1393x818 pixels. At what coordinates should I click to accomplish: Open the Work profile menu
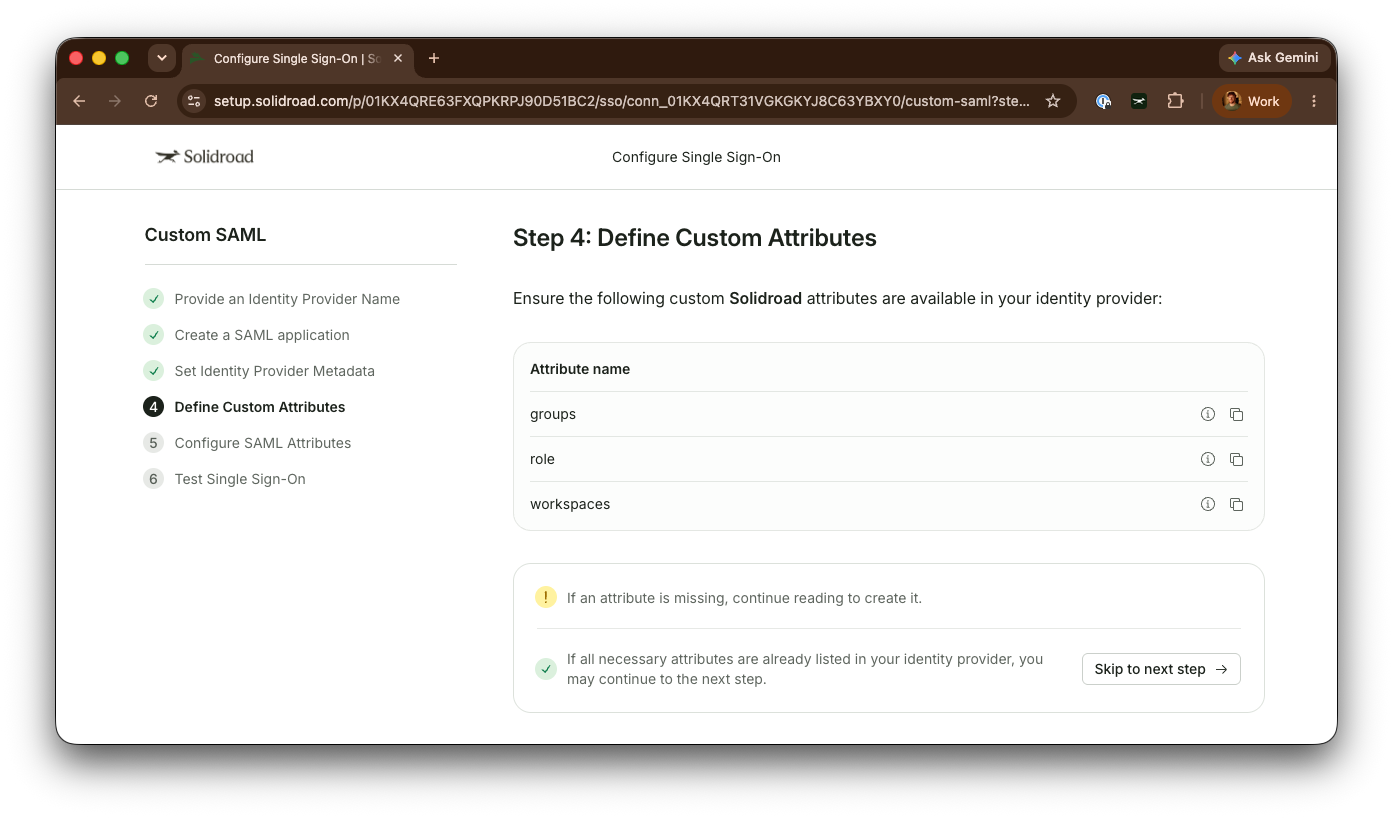[x=1251, y=101]
